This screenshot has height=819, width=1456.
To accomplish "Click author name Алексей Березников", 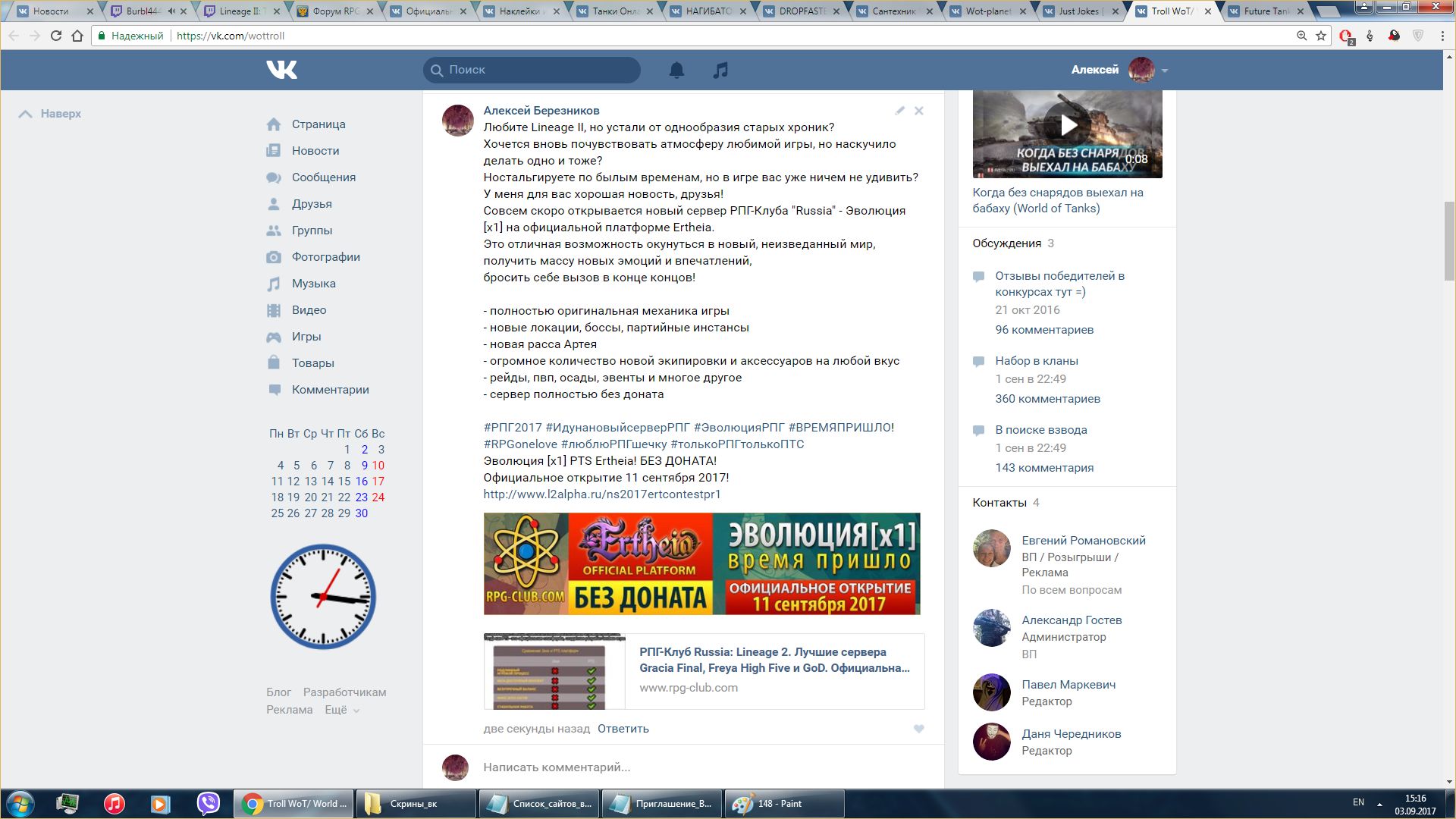I will [x=541, y=111].
